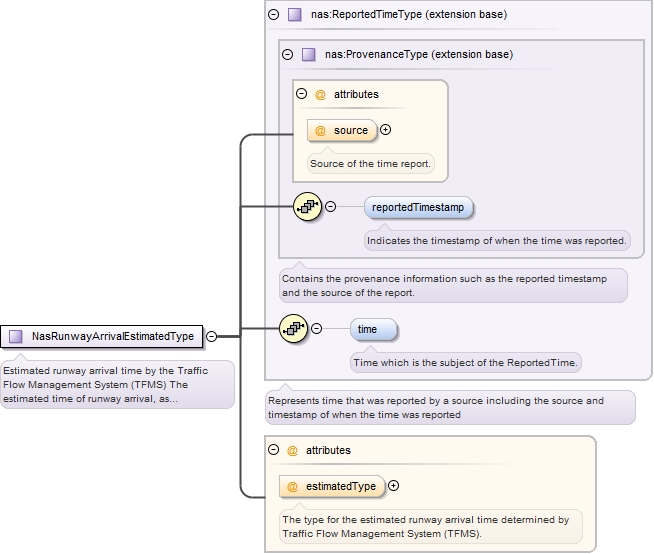Viewport: 654px width, 554px height.
Task: Expand the estimatedType attribute plus button
Action: [x=393, y=486]
